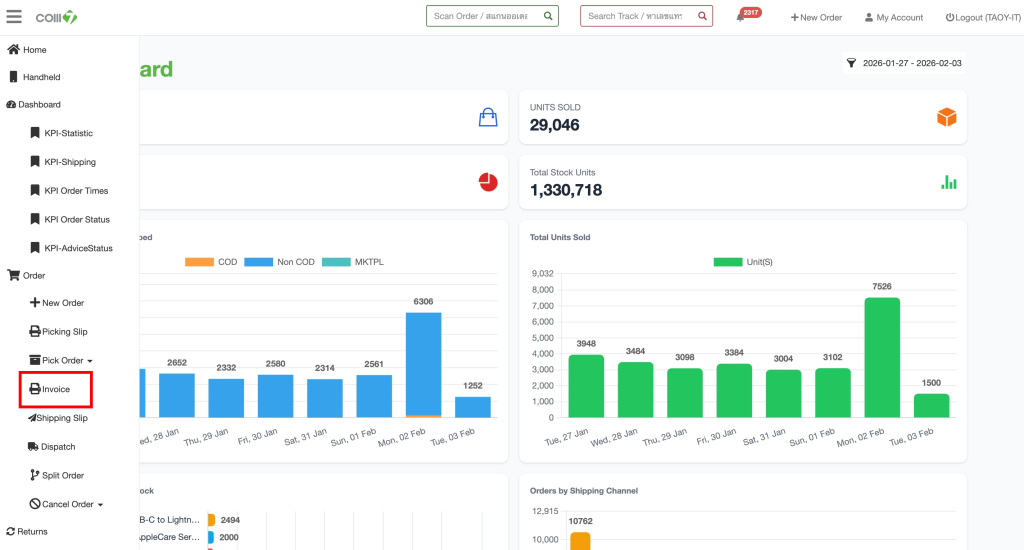Screen dimensions: 1024x550
Task: Open Invoice in the Order menu
Action: coord(56,389)
